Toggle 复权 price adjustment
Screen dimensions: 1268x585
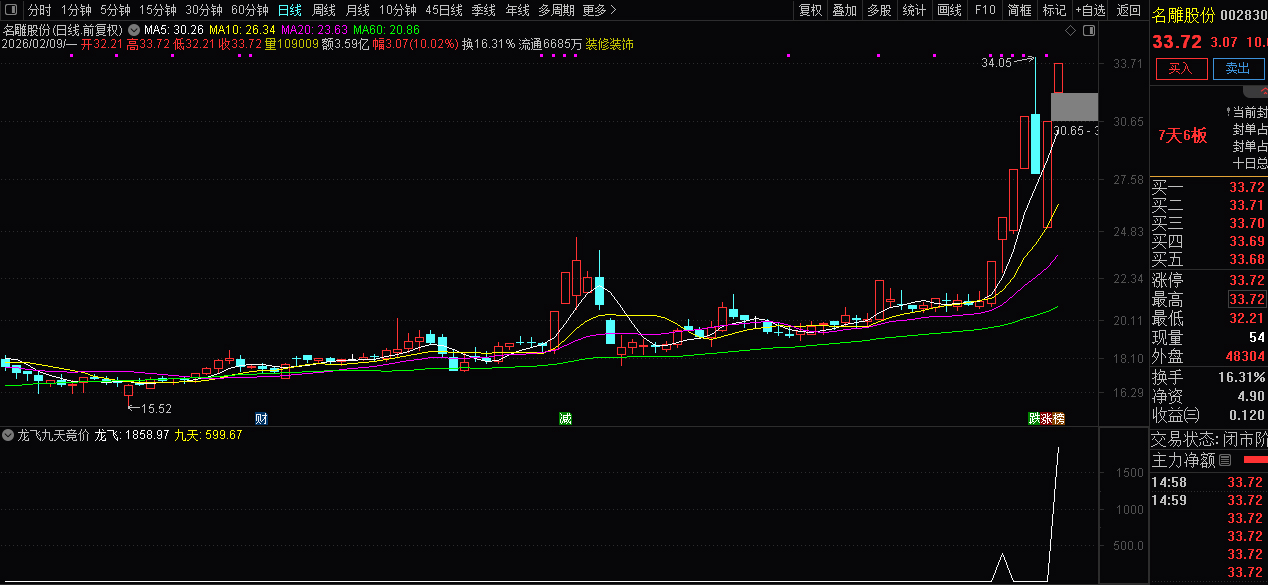(810, 10)
